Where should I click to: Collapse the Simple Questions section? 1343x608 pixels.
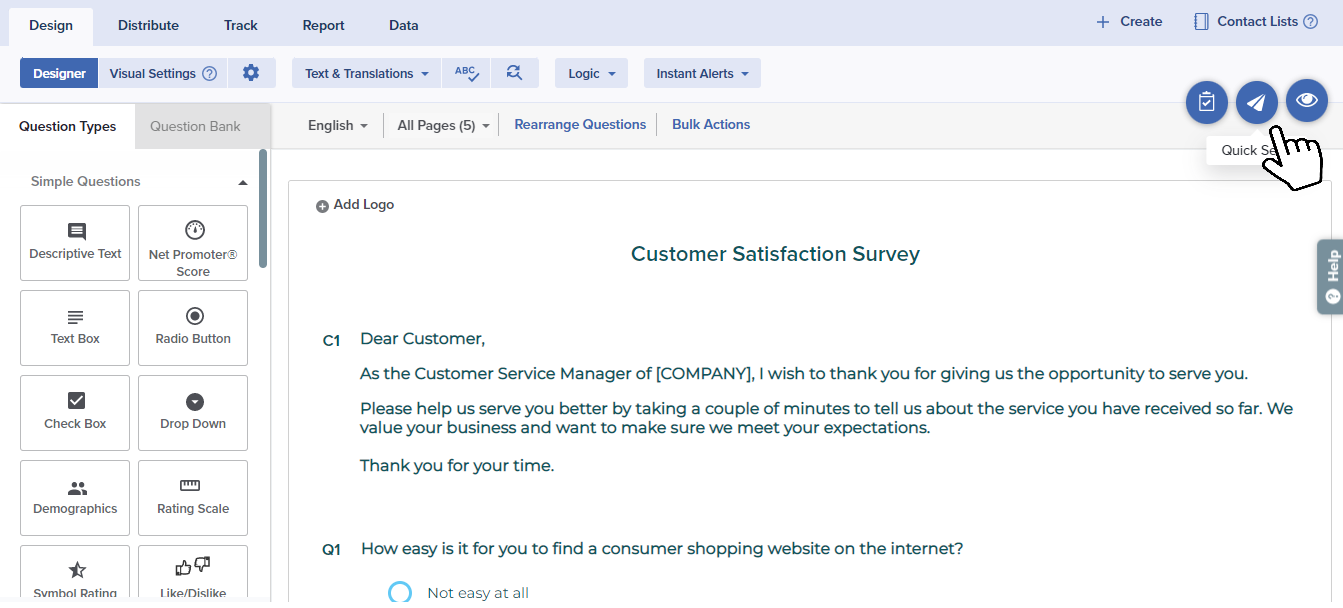click(x=242, y=182)
